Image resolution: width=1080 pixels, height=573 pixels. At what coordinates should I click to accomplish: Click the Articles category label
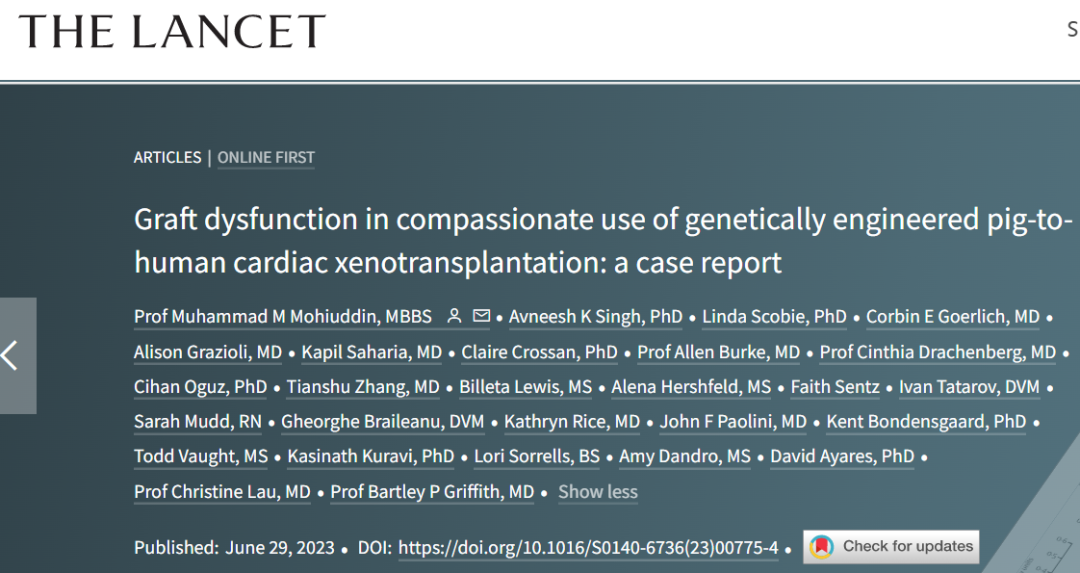pyautogui.click(x=167, y=157)
